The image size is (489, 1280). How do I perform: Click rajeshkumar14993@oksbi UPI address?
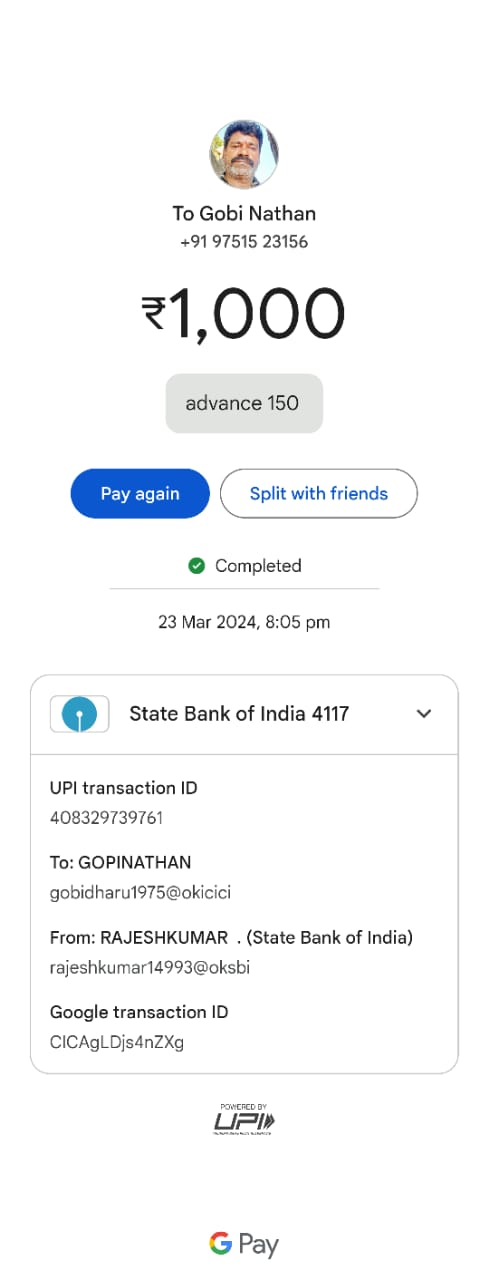(x=149, y=968)
